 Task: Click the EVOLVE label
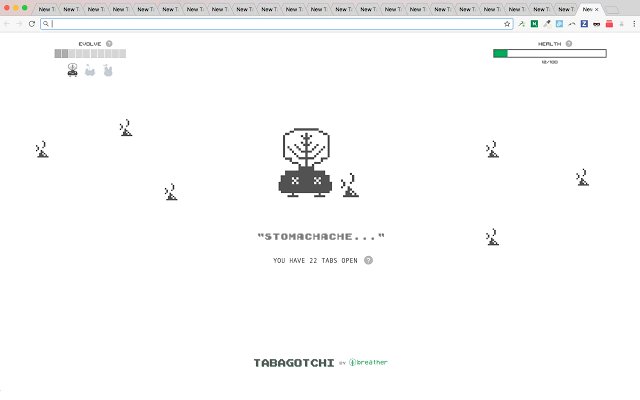coord(90,44)
